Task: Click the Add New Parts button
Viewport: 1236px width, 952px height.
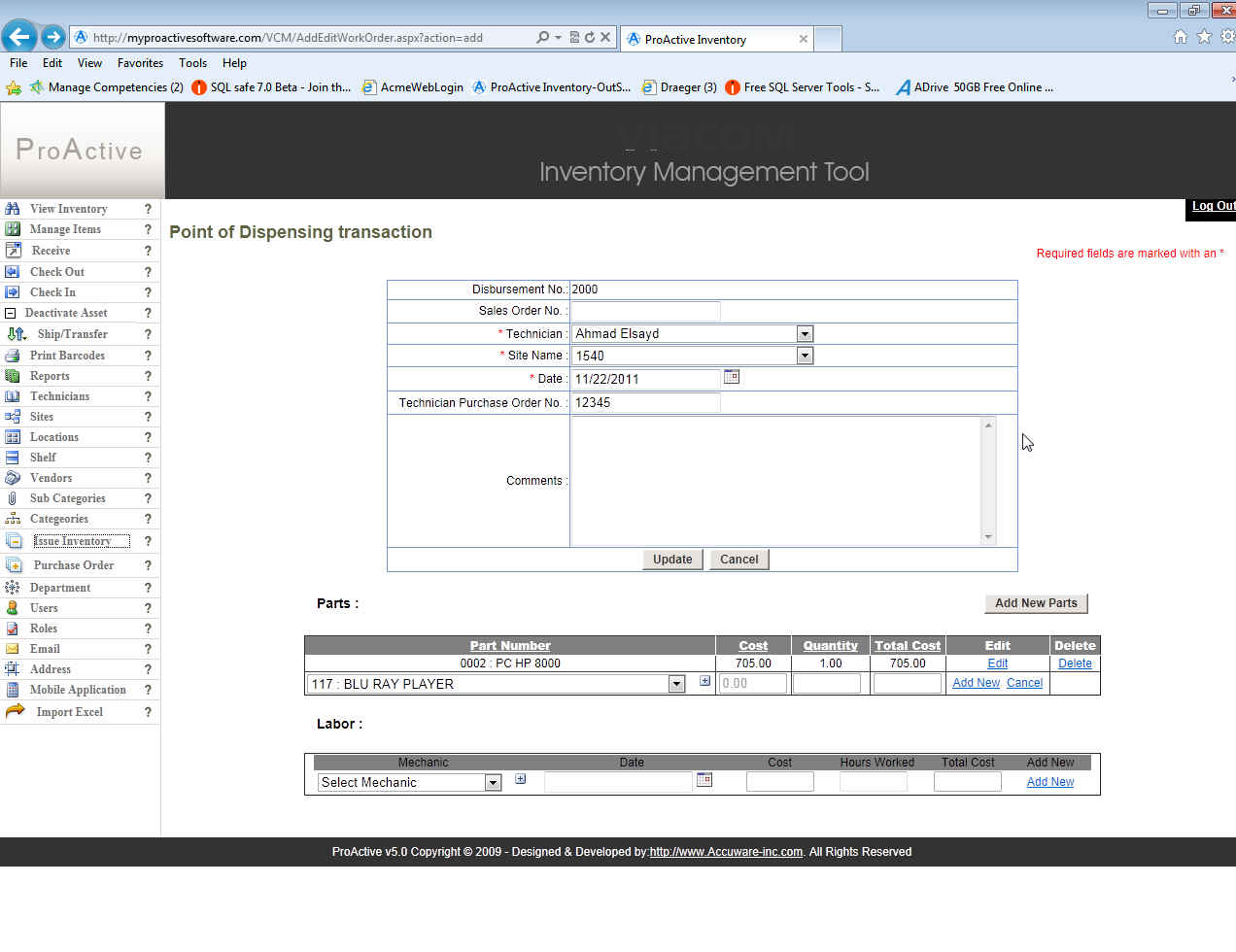Action: point(1036,603)
